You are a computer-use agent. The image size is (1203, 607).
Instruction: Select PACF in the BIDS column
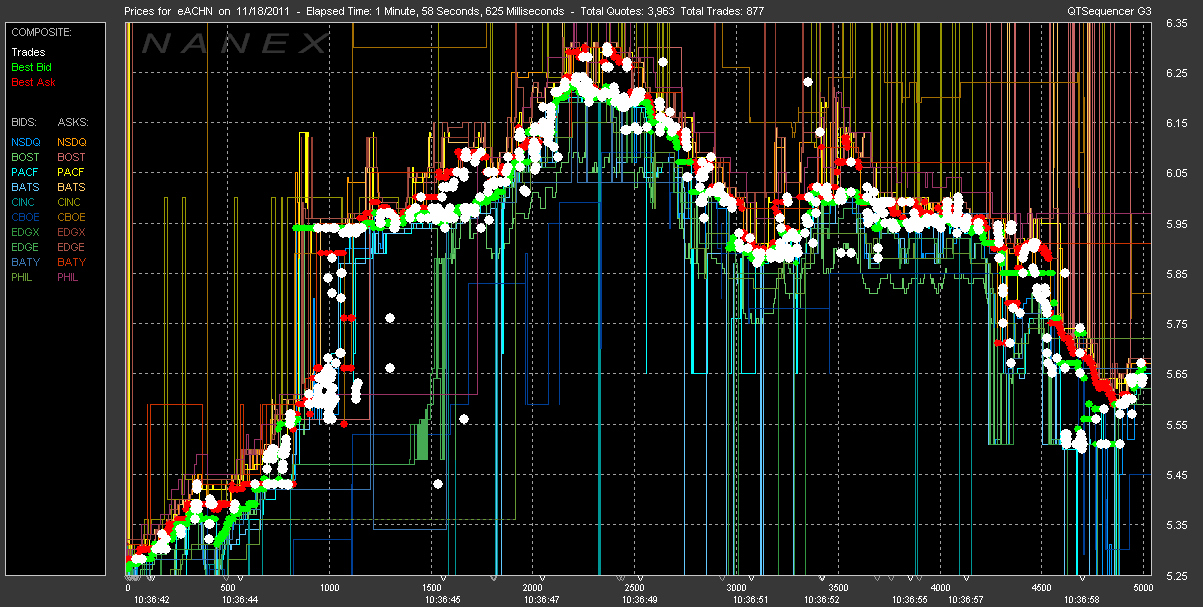[25, 172]
